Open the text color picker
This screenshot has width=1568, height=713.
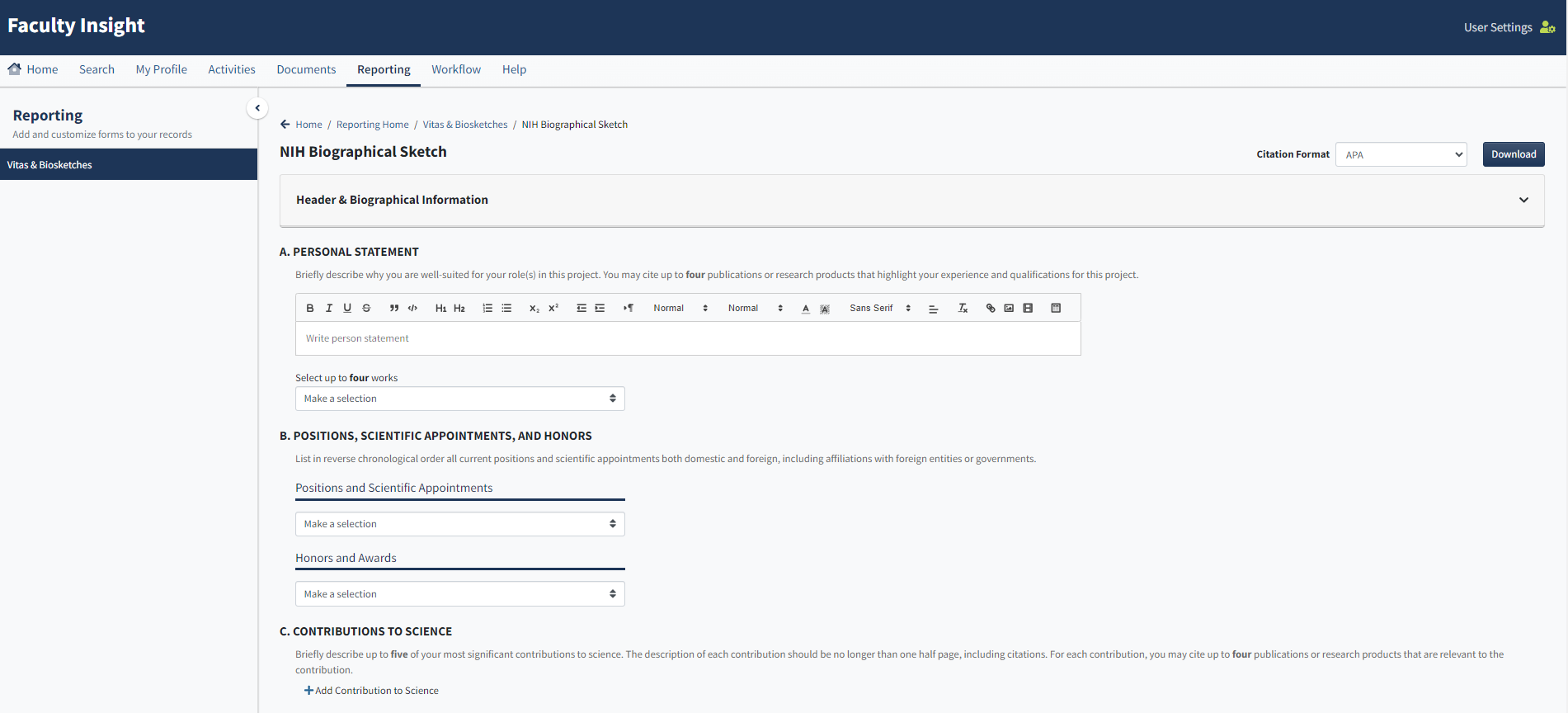pos(806,308)
